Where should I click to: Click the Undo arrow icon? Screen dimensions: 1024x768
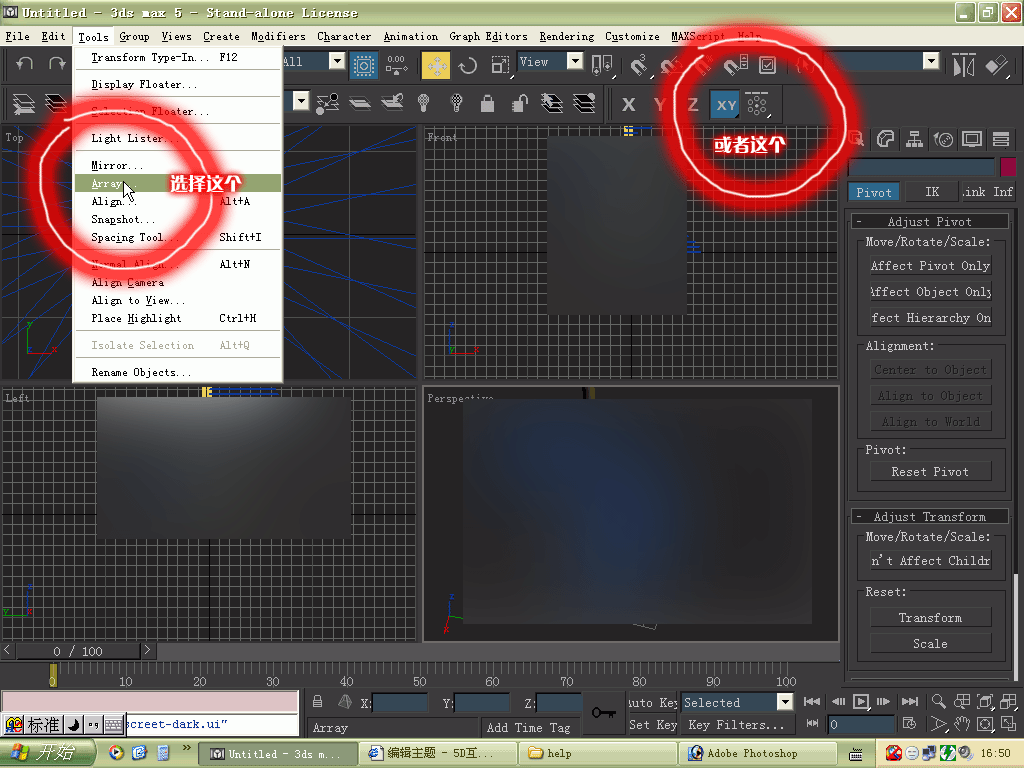point(25,63)
